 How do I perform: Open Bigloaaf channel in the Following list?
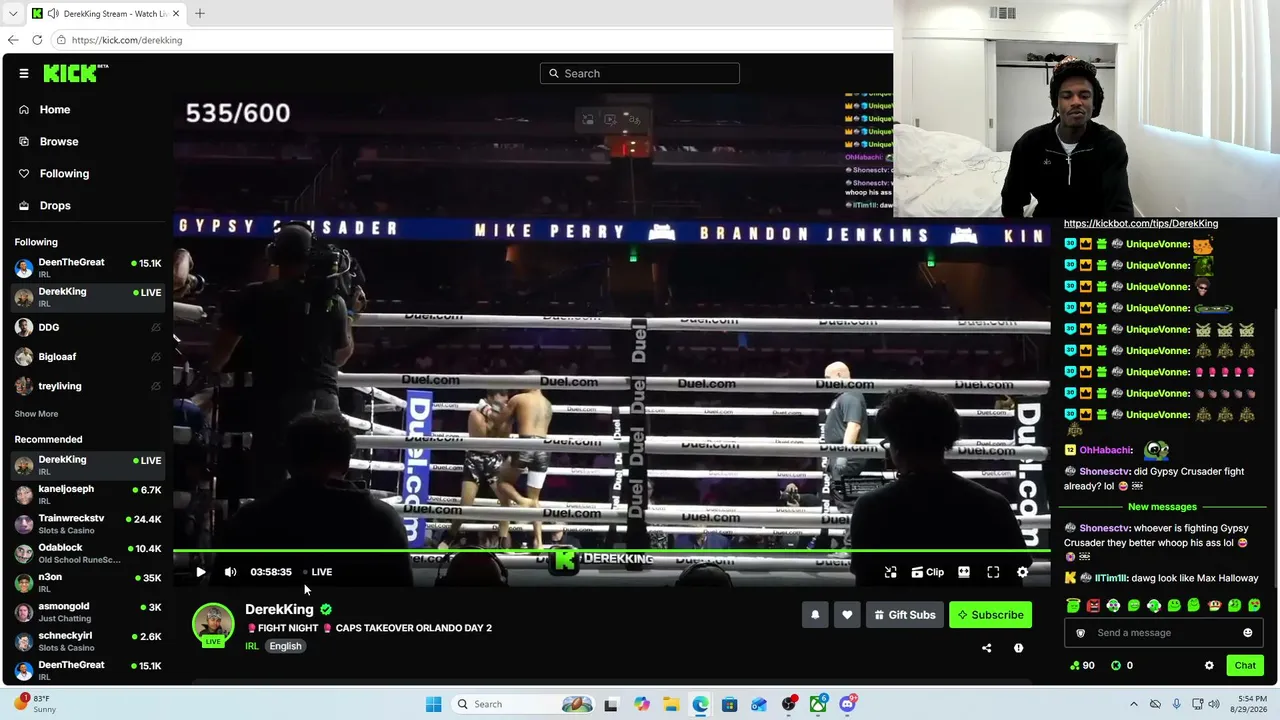point(86,357)
